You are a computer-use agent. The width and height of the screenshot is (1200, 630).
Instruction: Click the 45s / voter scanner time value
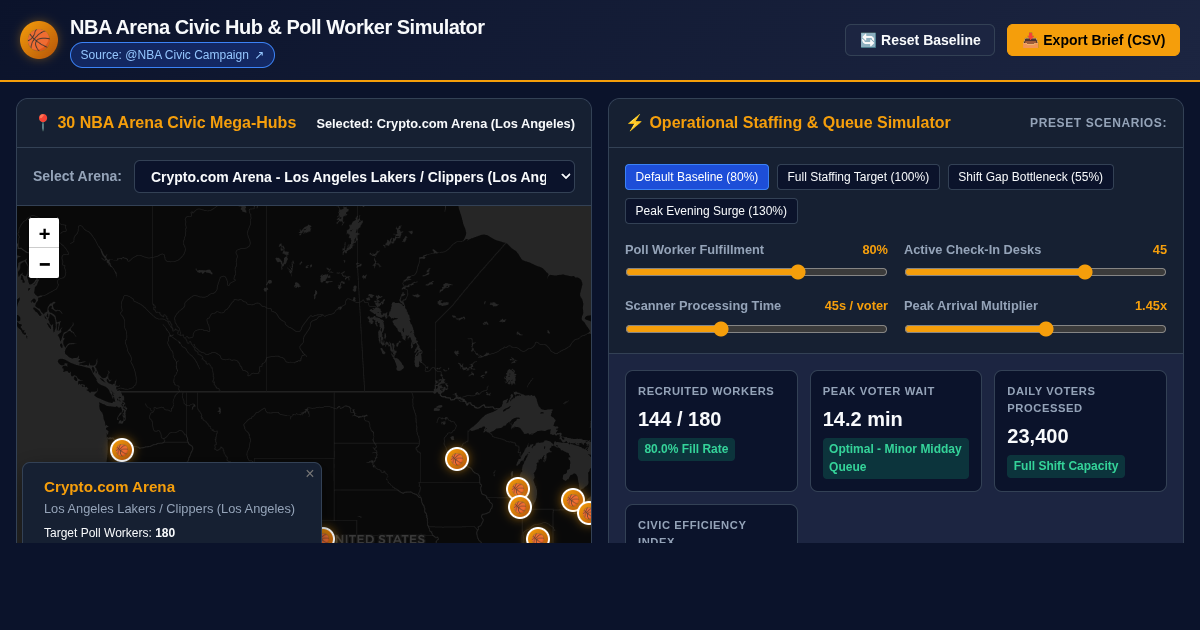pos(856,306)
